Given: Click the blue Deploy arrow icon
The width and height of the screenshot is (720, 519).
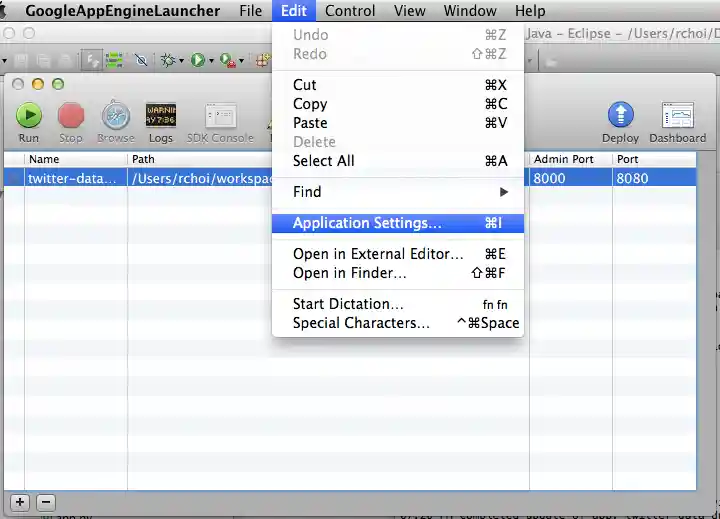Looking at the screenshot, I should point(620,116).
